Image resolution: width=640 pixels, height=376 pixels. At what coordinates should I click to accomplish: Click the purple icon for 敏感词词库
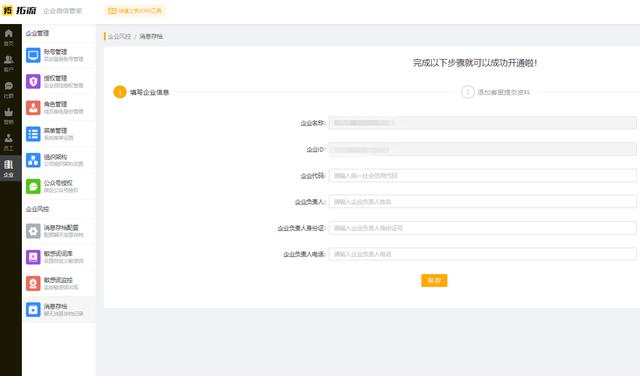tap(33, 257)
